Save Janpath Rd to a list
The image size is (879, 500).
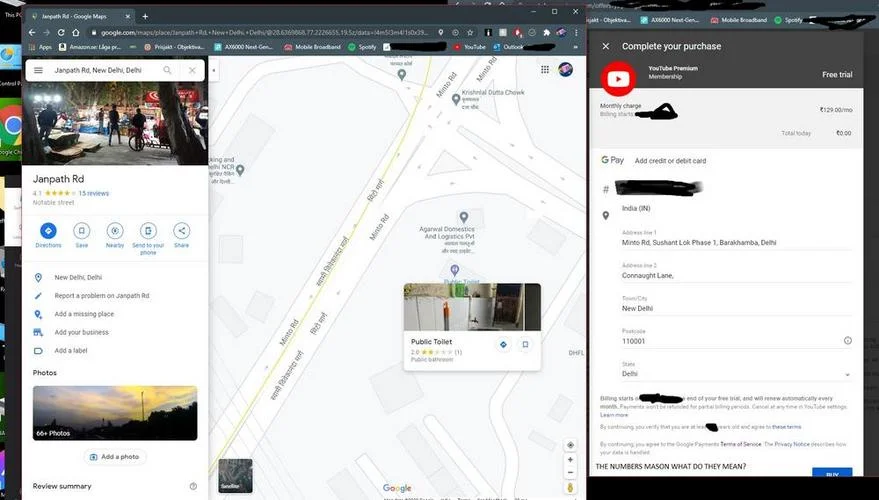82,235
